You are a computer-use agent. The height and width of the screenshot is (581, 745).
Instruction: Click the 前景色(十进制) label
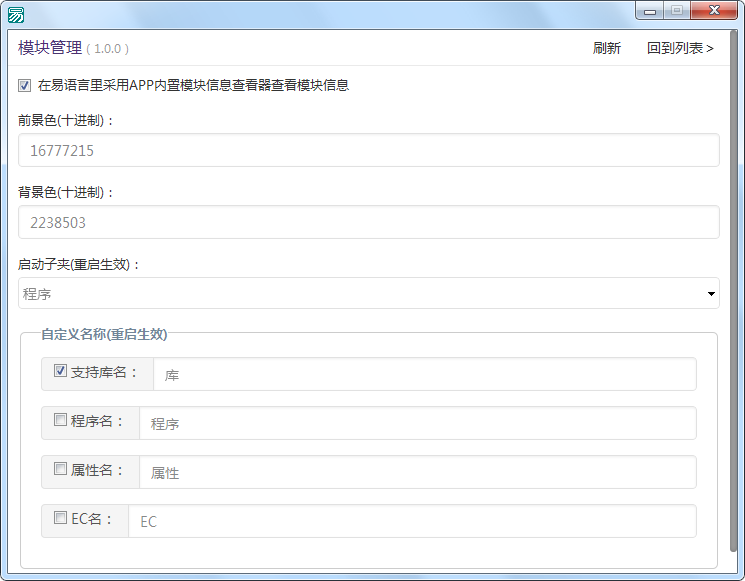66,121
